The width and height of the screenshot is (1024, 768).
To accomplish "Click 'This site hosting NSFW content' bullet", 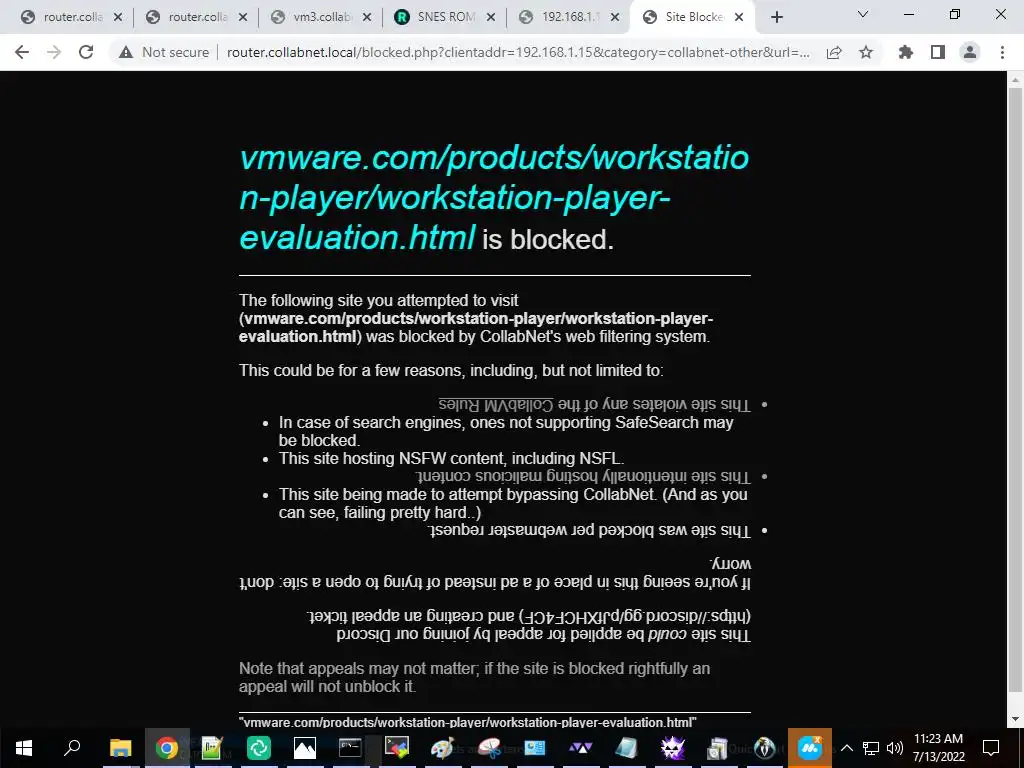I will [451, 458].
